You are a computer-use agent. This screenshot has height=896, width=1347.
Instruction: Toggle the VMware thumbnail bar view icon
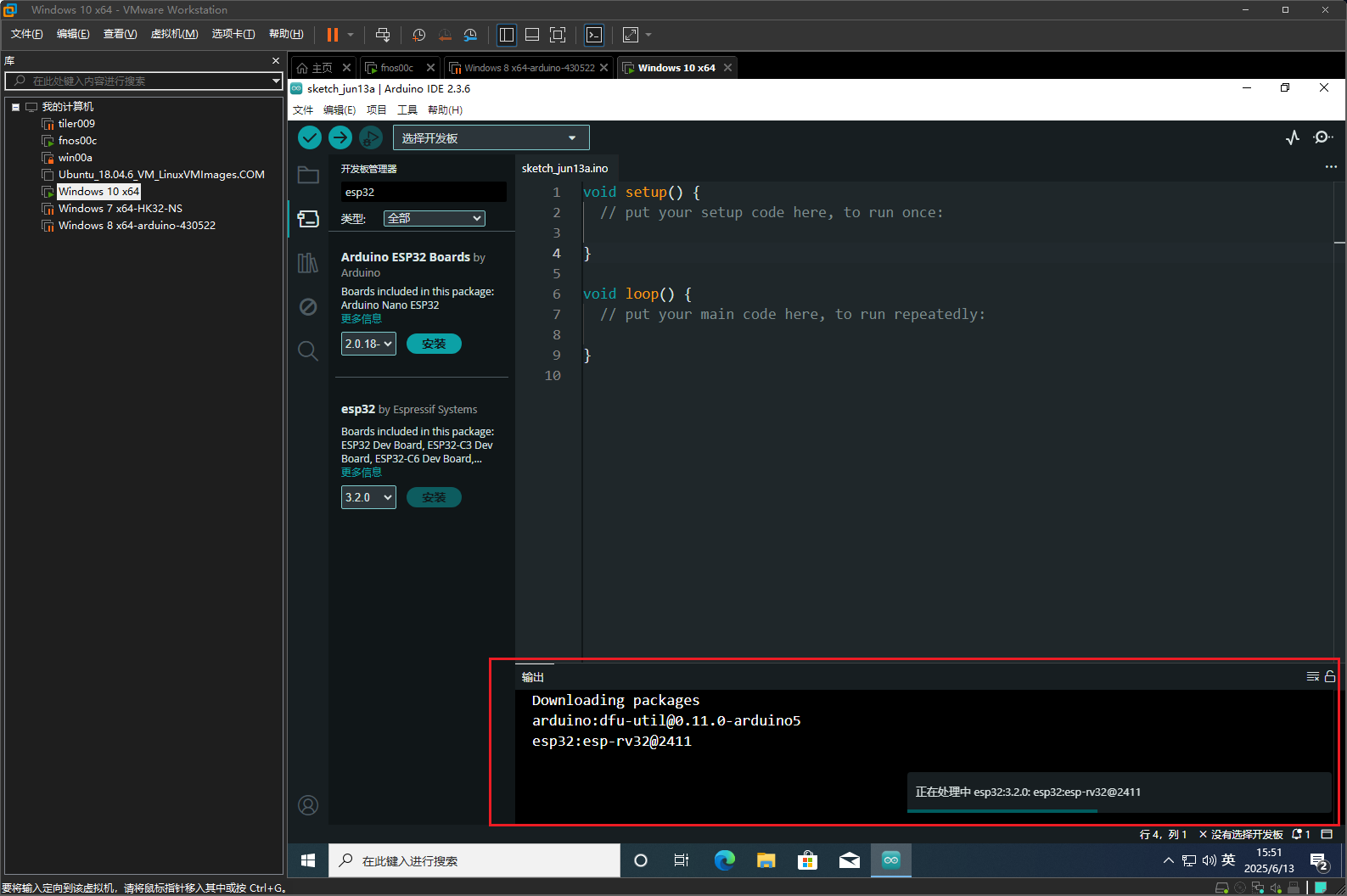coord(532,35)
